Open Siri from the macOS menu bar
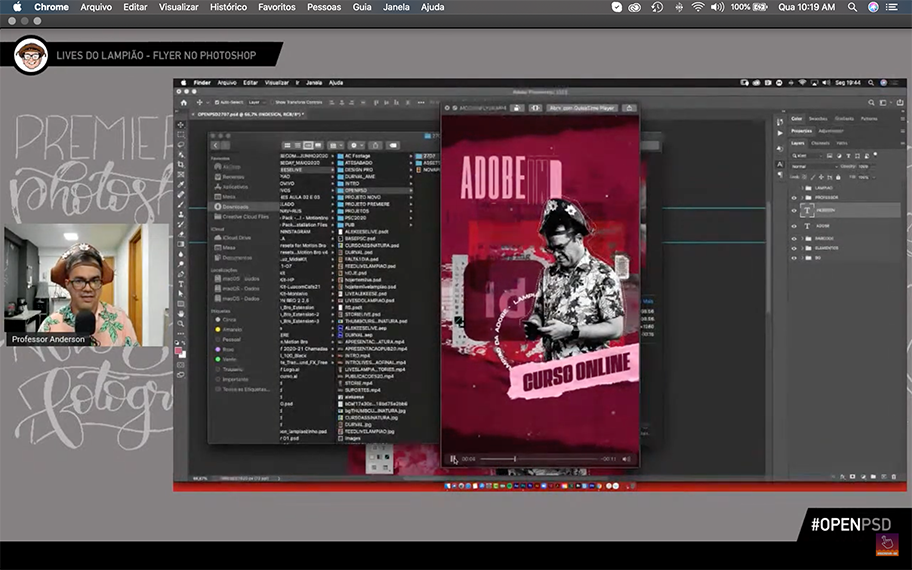The height and width of the screenshot is (570, 912). pyautogui.click(x=873, y=7)
